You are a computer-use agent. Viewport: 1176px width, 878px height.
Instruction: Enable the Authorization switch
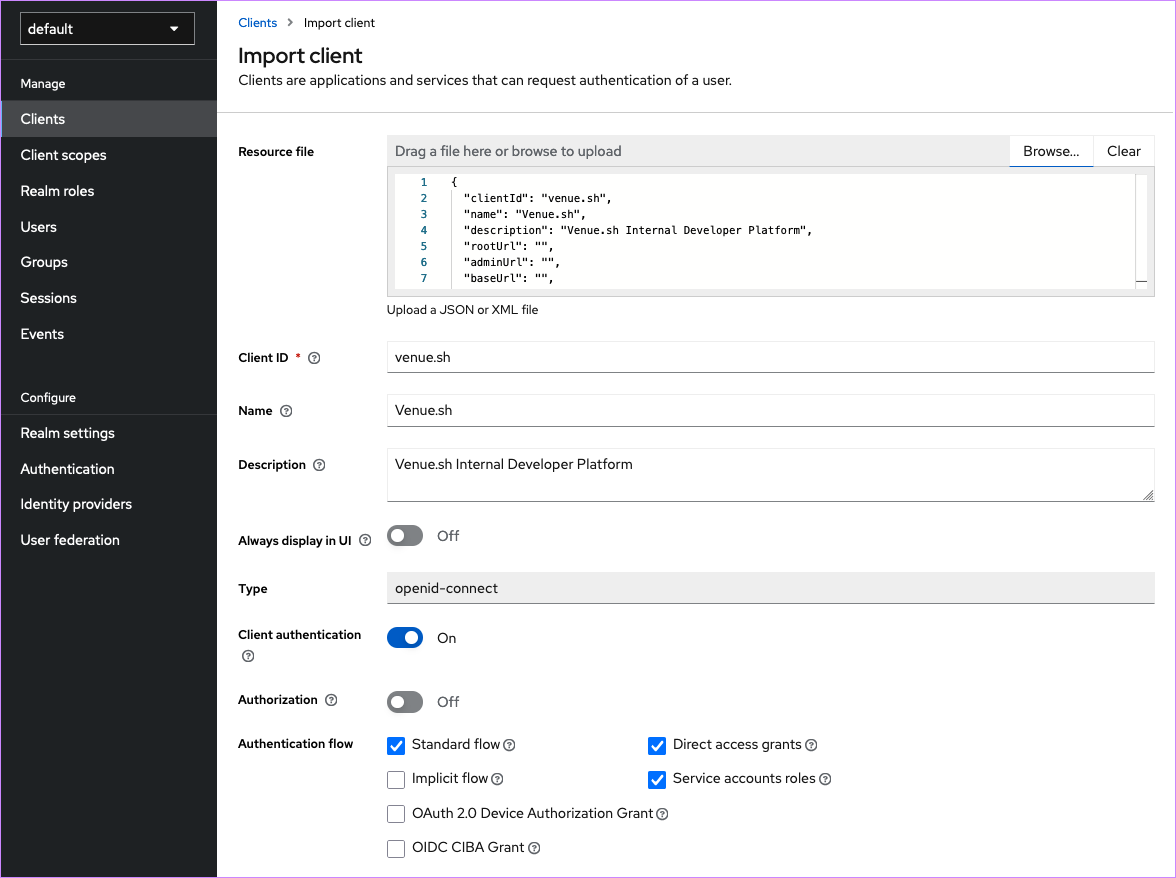point(405,702)
